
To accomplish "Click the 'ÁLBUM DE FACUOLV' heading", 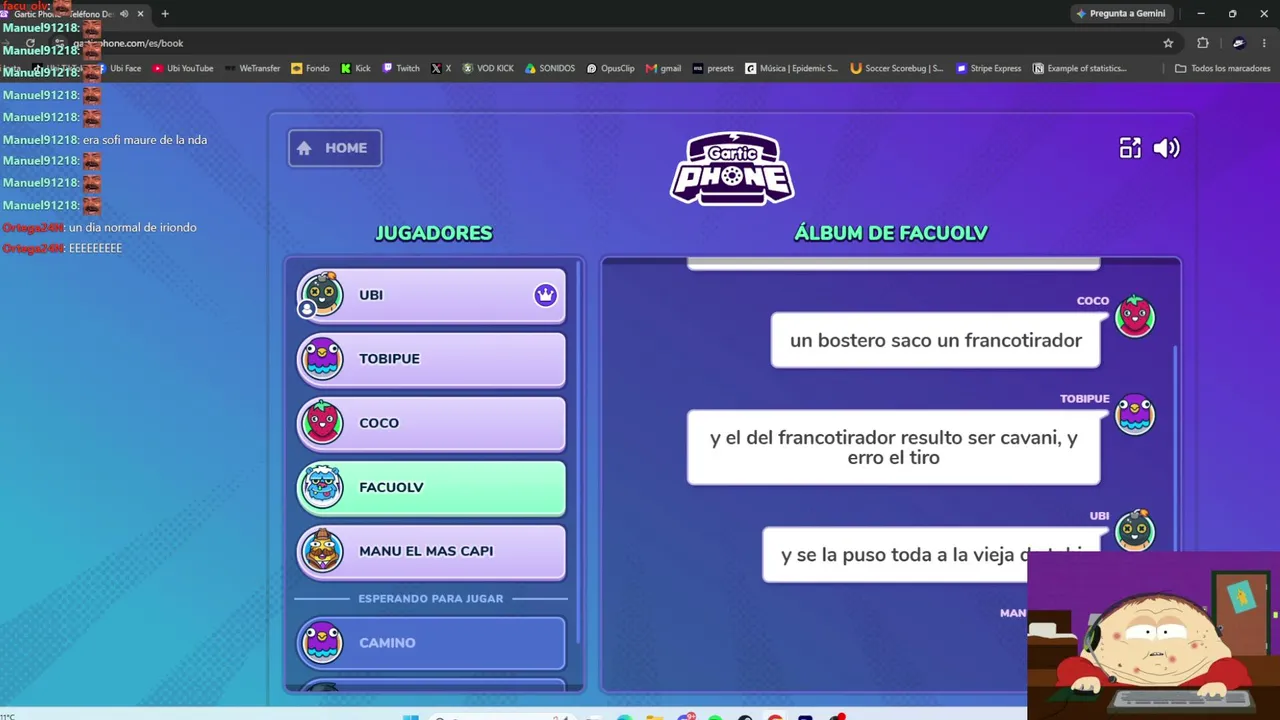I will coord(891,233).
